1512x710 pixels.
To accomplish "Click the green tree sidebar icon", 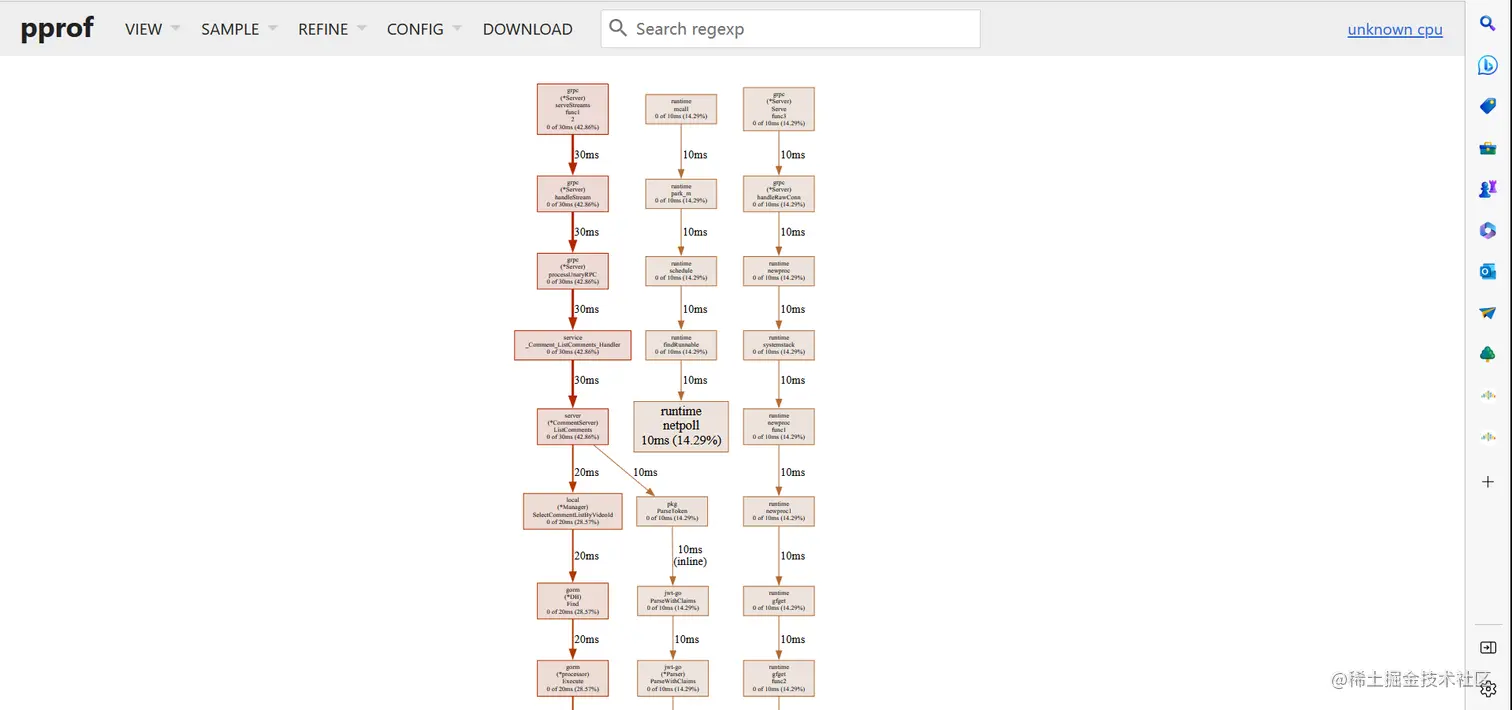I will (1488, 354).
